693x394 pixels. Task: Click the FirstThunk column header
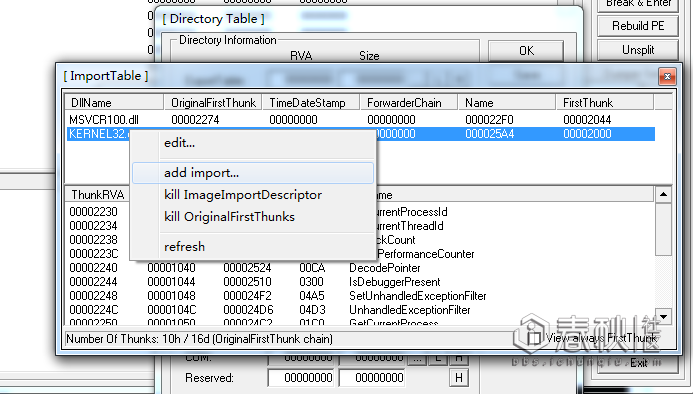click(x=605, y=103)
